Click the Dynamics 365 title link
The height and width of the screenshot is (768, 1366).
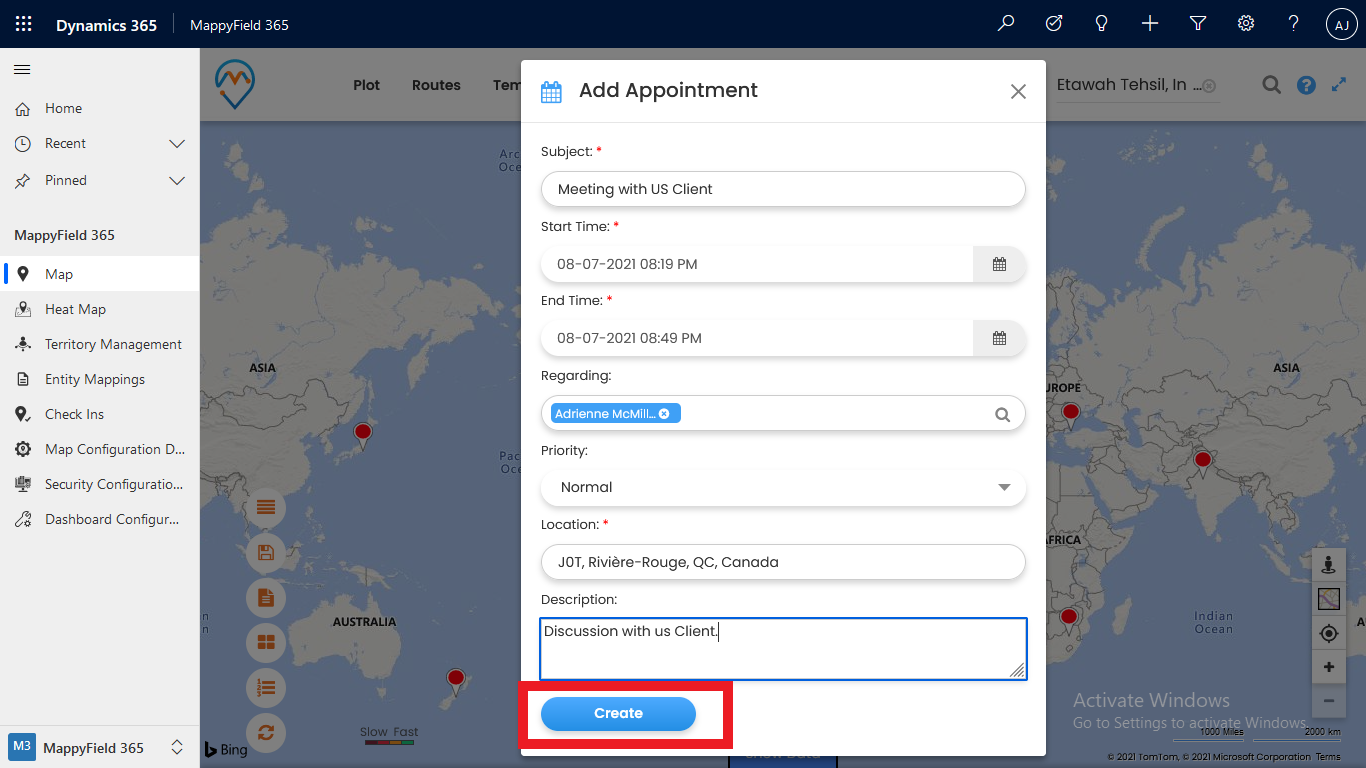click(x=106, y=25)
